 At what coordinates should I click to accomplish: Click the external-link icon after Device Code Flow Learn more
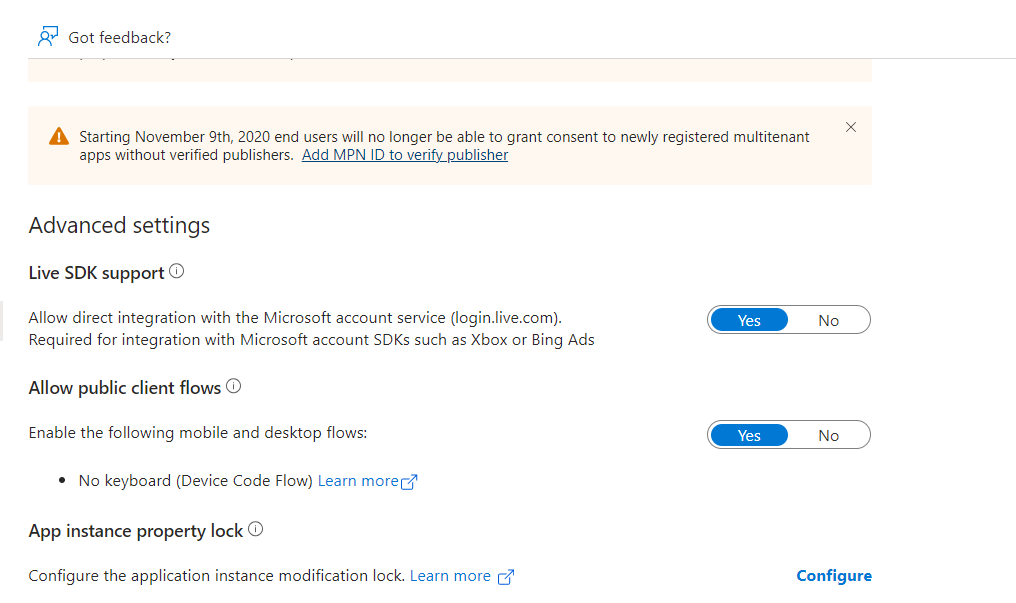click(411, 481)
